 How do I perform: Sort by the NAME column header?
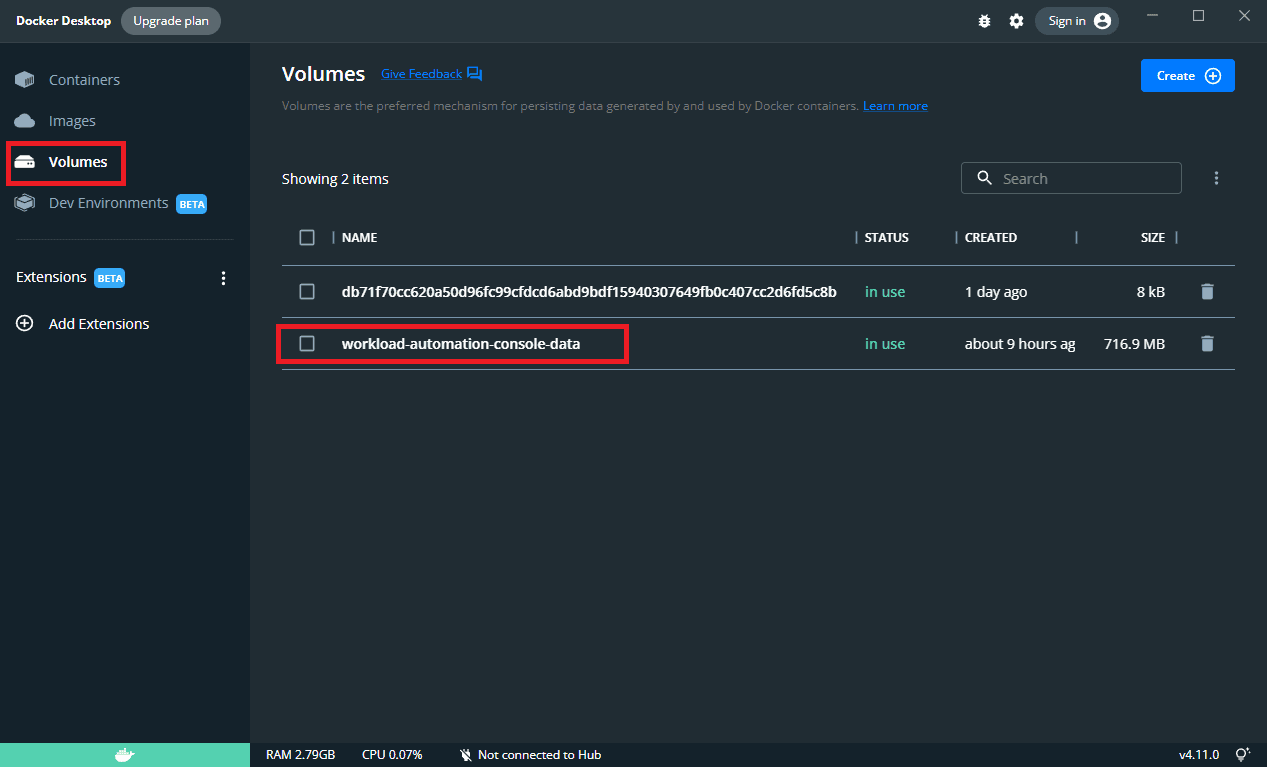click(x=360, y=238)
